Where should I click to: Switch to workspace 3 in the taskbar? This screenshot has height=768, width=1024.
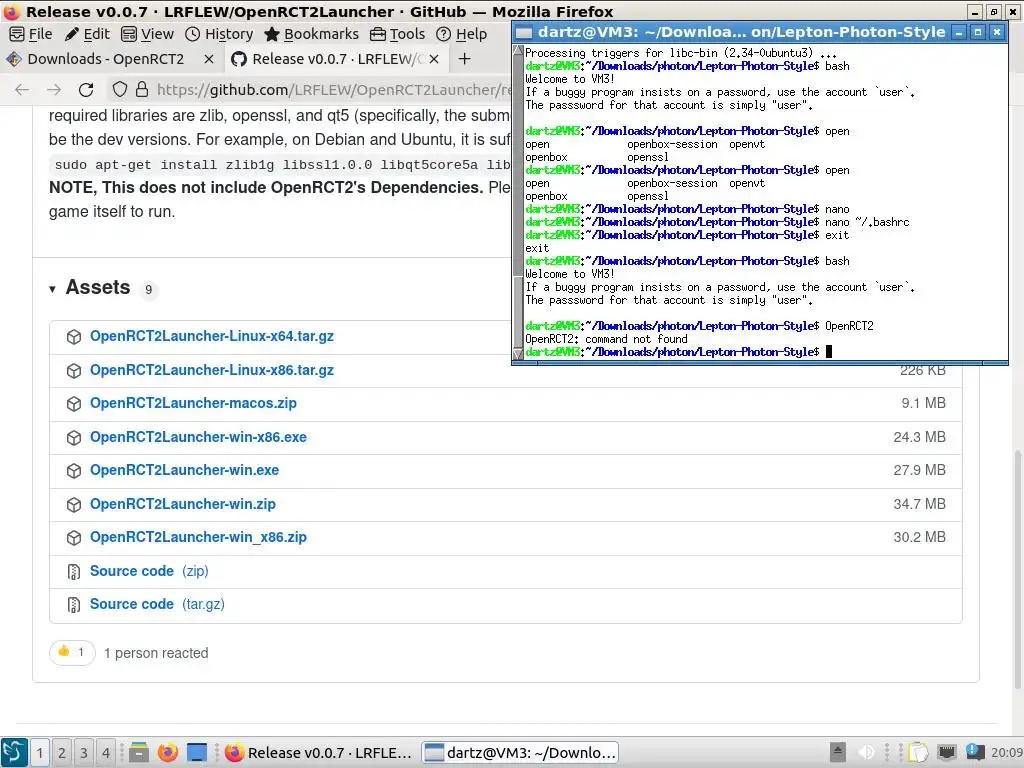coord(84,753)
